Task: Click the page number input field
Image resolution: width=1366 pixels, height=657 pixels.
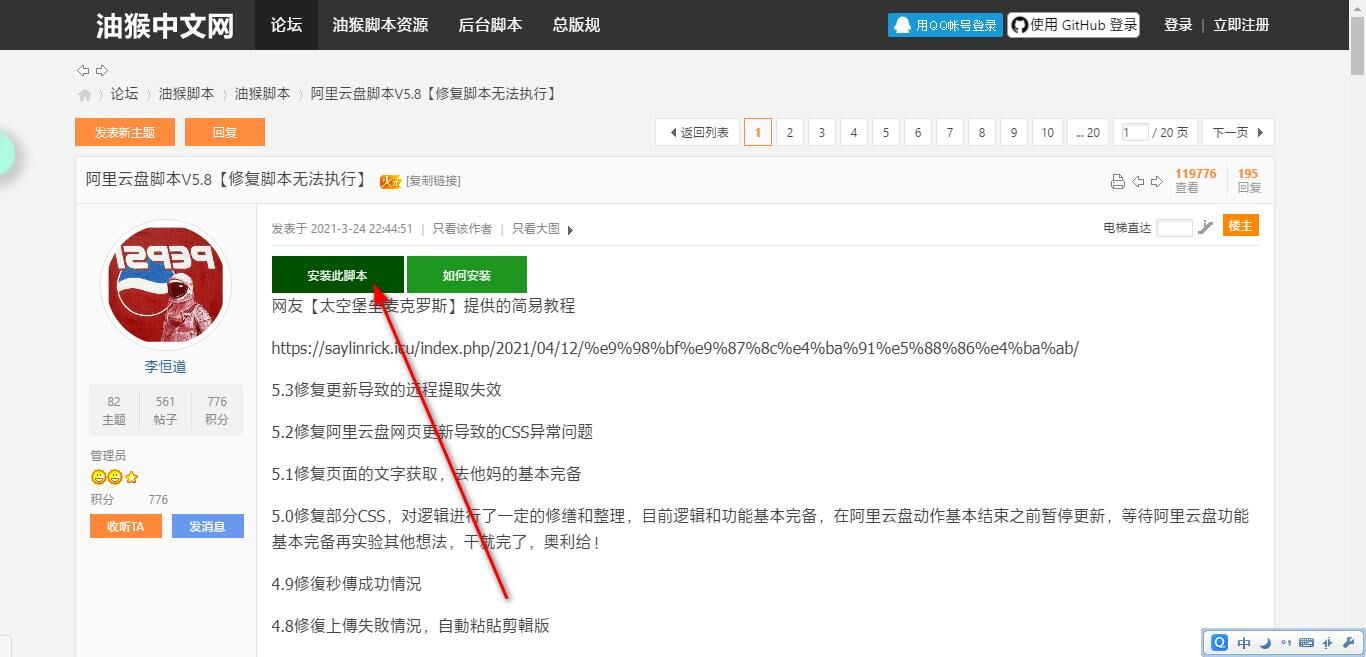Action: (1134, 132)
